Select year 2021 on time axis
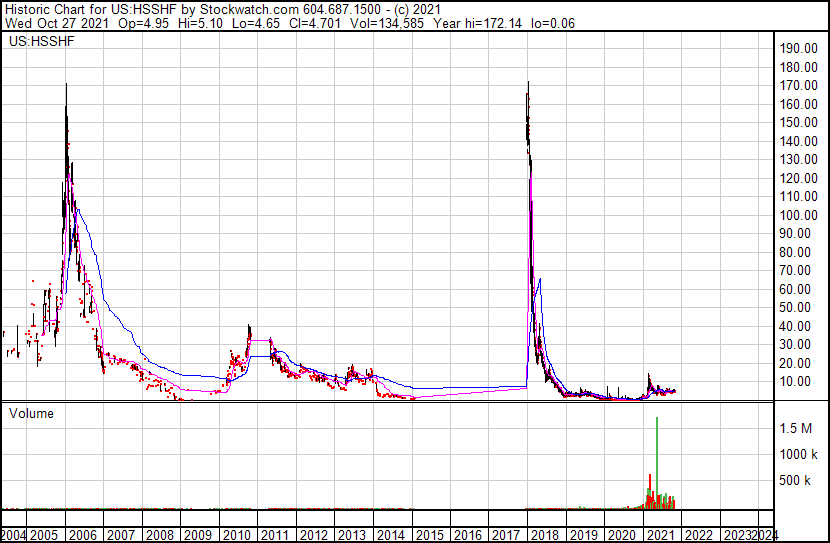The height and width of the screenshot is (543, 830). (660, 535)
